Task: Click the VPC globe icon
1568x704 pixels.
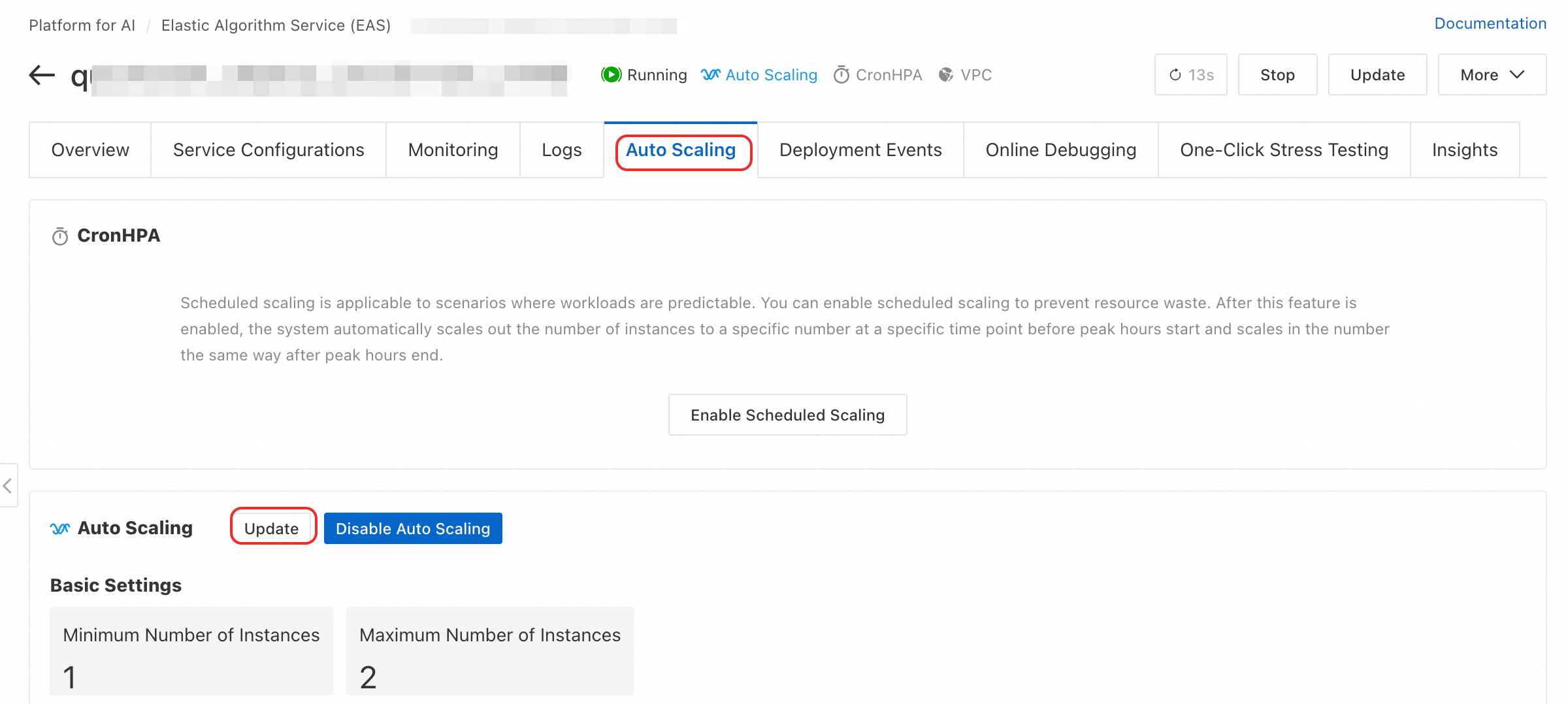Action: point(946,75)
